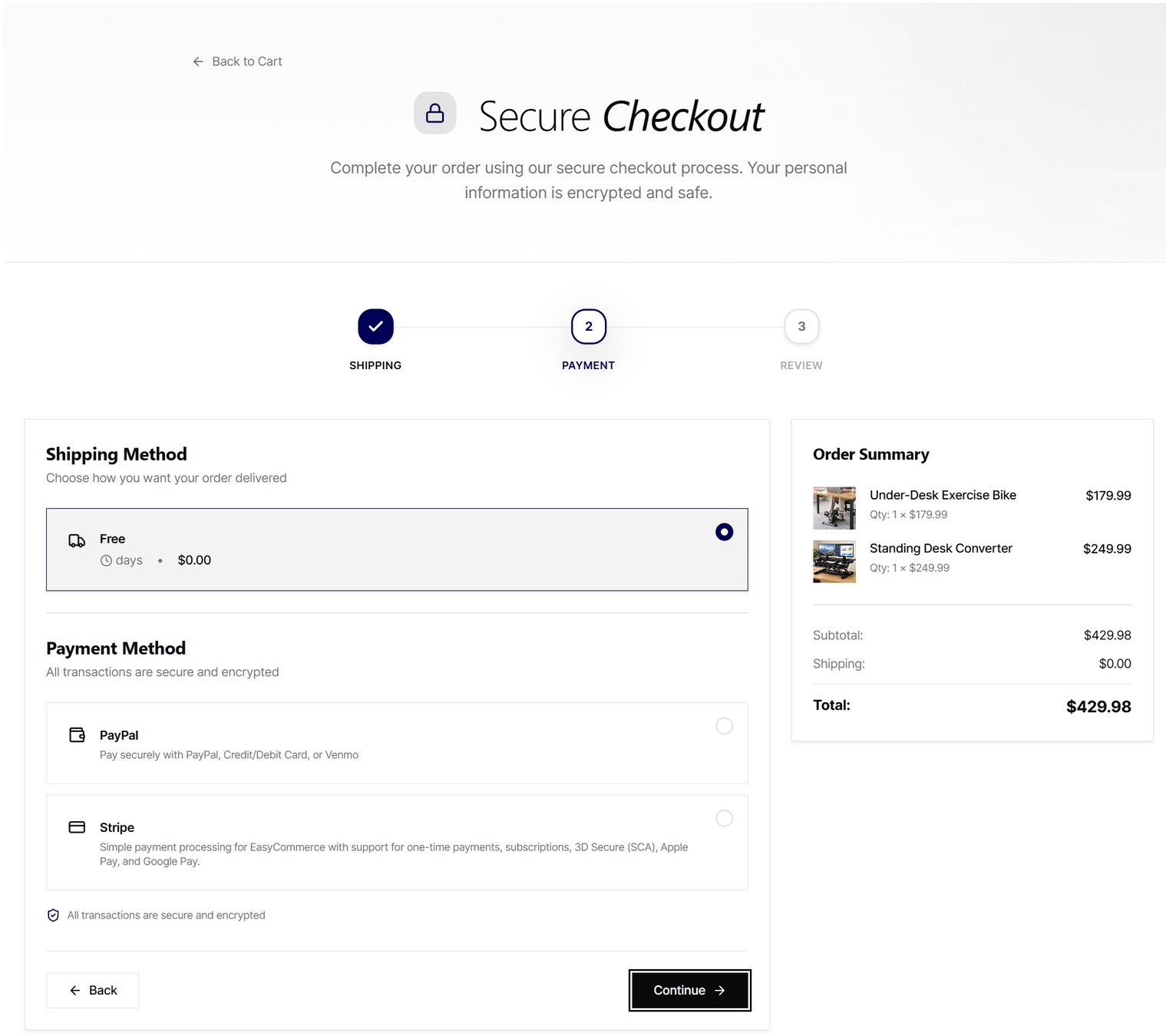Click the Stripe payment option title
Screen dimensions: 1166x1036
(117, 827)
